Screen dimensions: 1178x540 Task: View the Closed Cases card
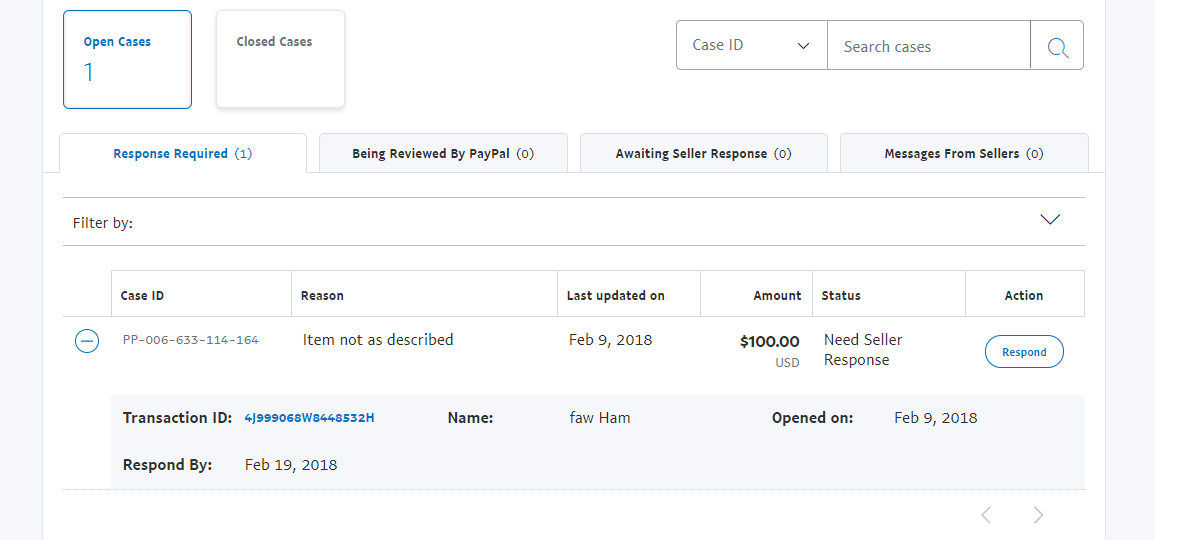pyautogui.click(x=280, y=59)
